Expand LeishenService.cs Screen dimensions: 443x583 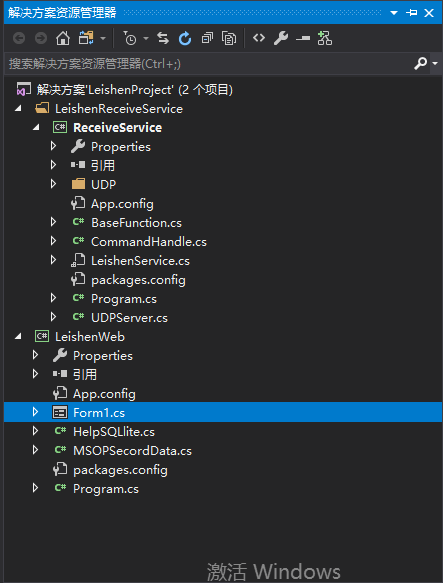pyautogui.click(x=54, y=260)
